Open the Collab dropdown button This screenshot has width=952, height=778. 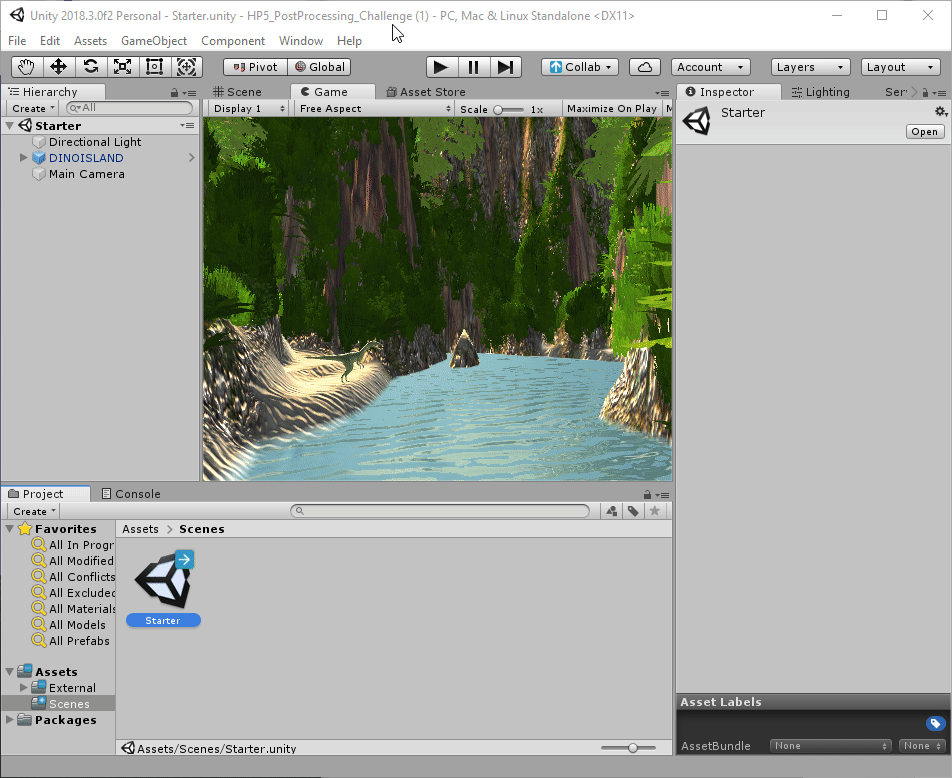point(580,67)
